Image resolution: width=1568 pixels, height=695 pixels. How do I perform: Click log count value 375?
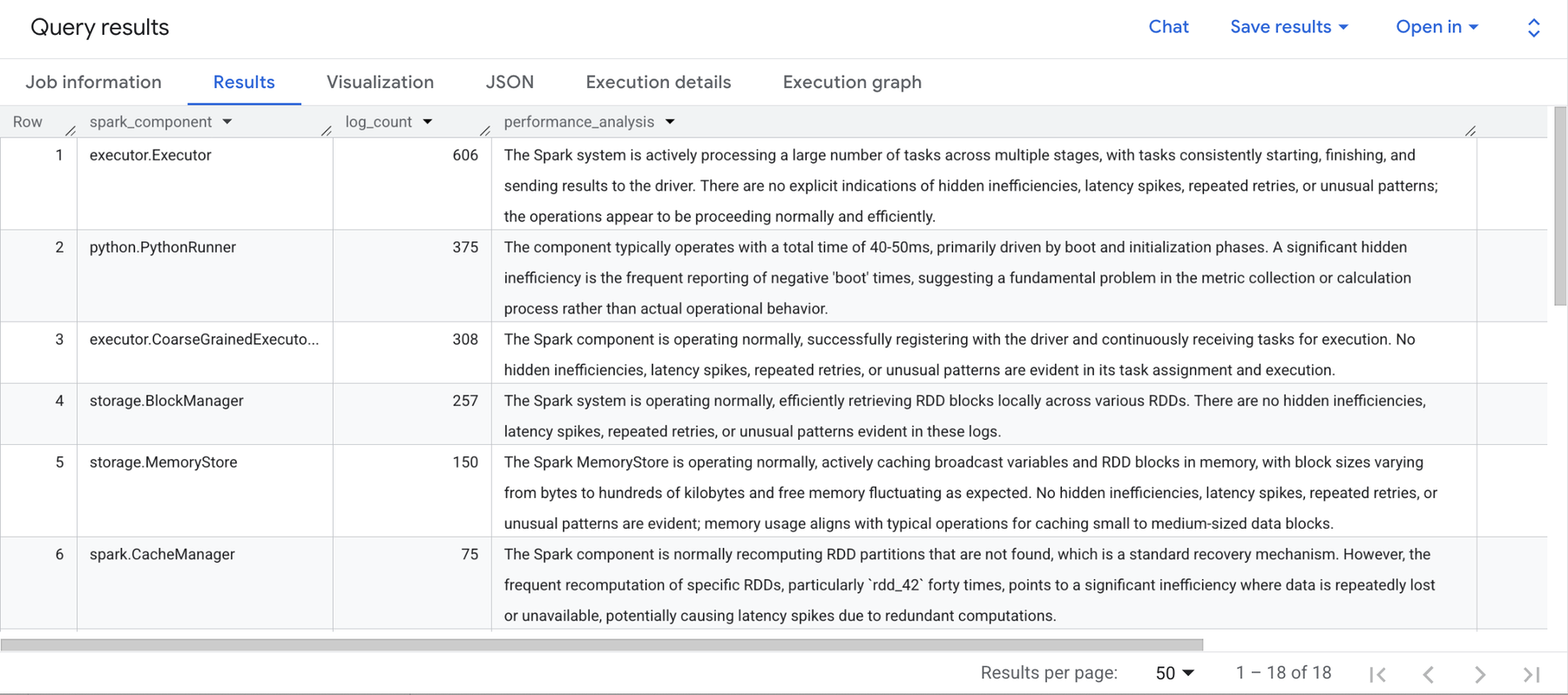(465, 247)
